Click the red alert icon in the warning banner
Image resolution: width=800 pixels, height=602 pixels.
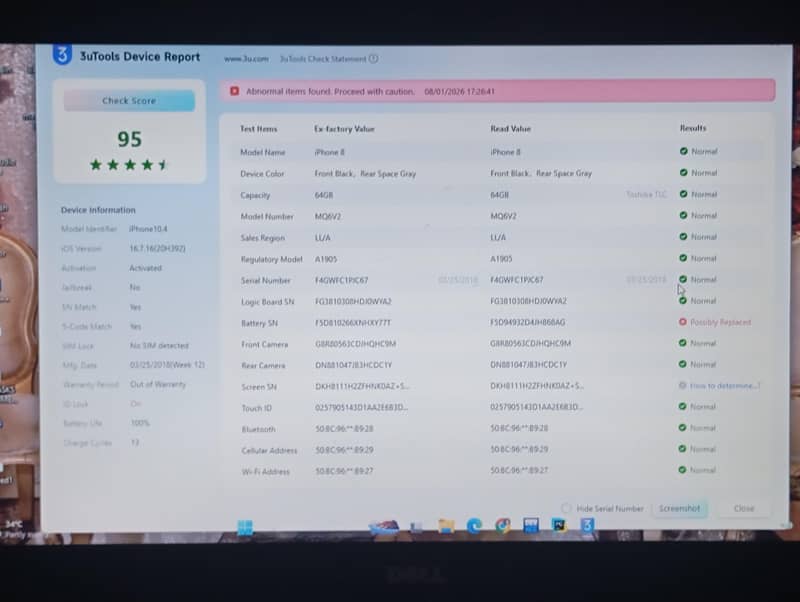click(234, 91)
